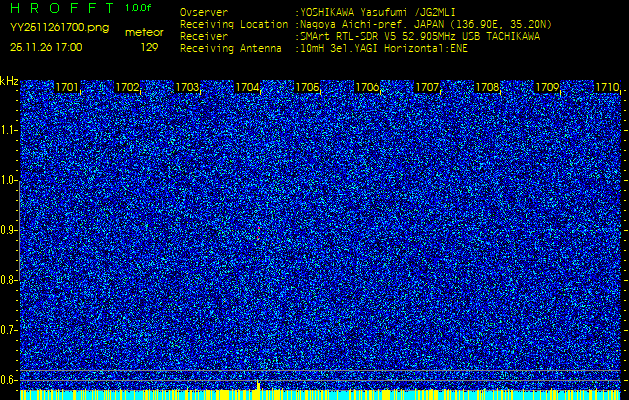Click the 1702 time marker
Viewport: 629px width, 400px height.
pyautogui.click(x=127, y=87)
